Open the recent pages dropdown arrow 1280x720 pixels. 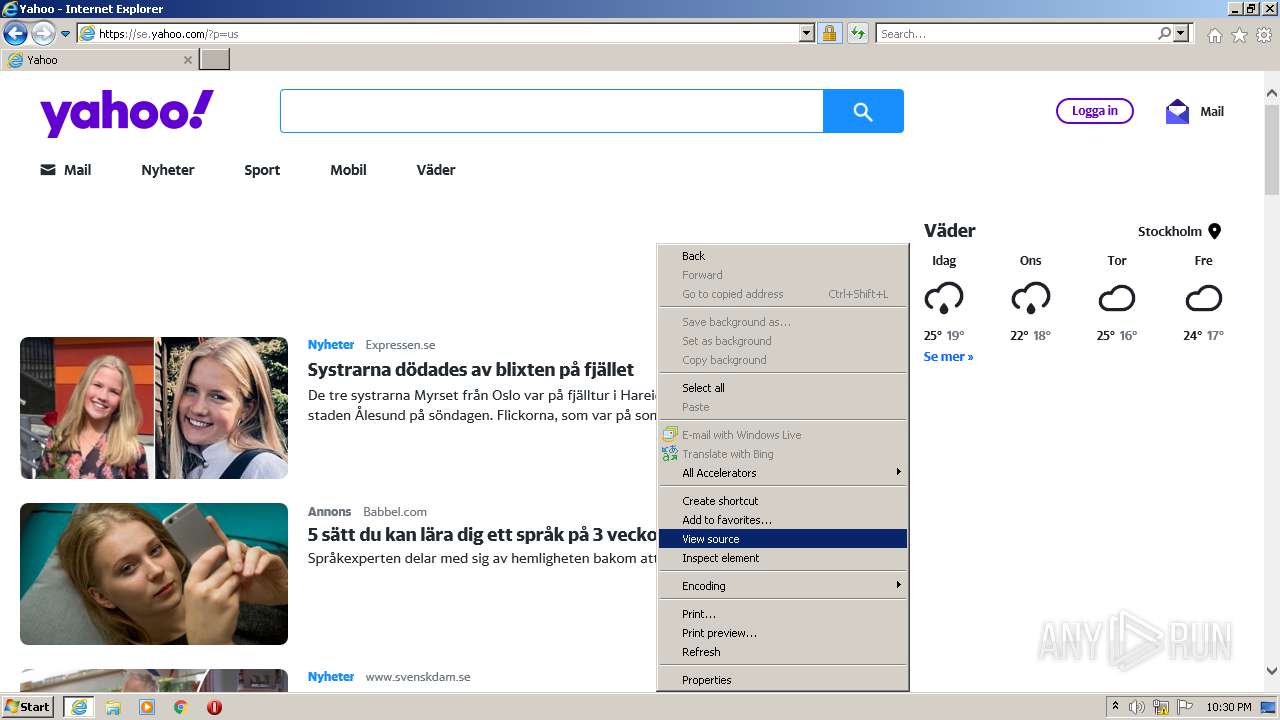[66, 34]
